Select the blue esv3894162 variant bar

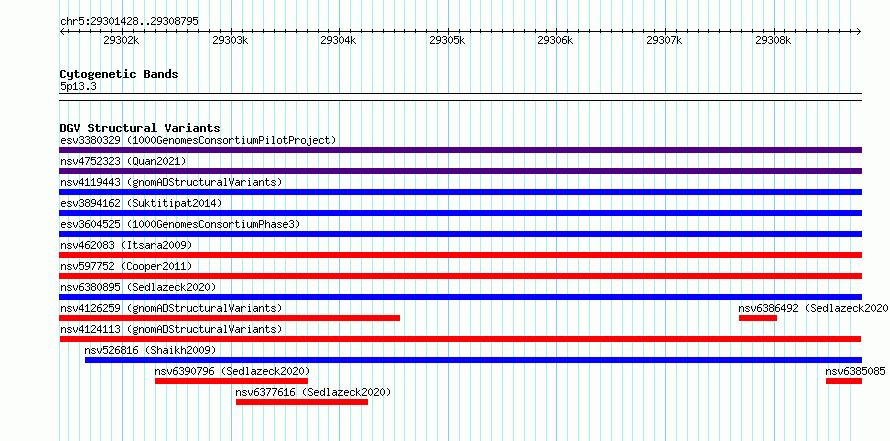[x=460, y=213]
